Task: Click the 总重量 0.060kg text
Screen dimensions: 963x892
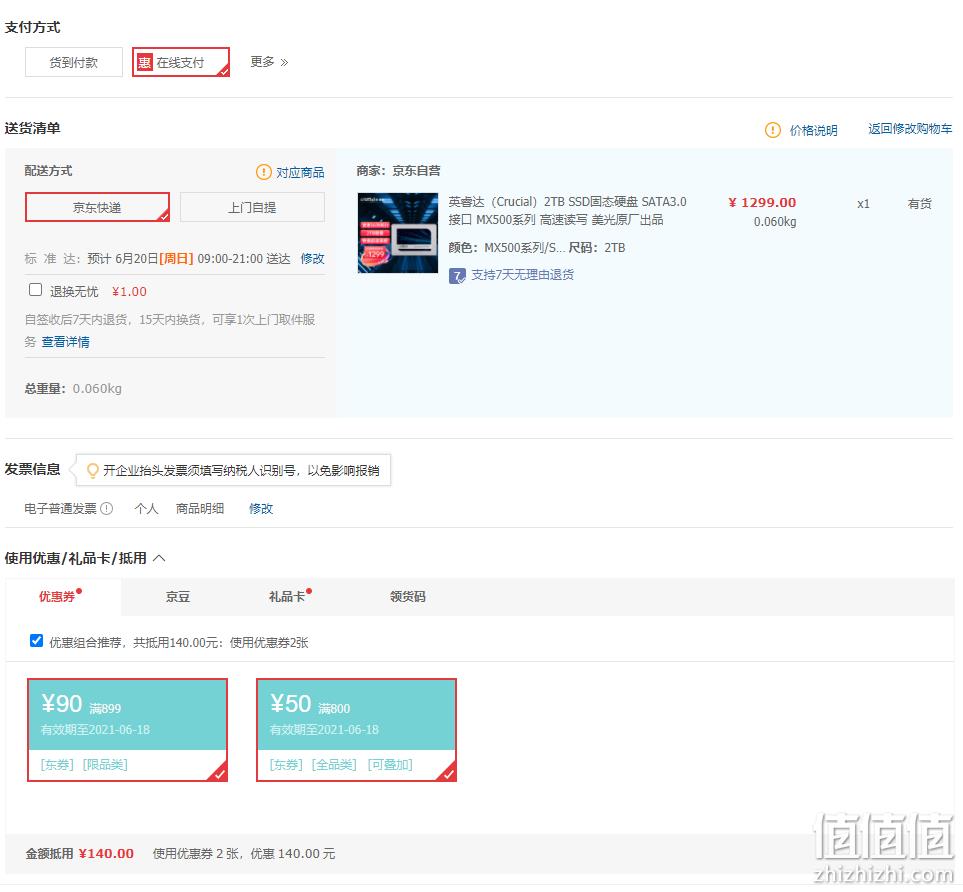Action: click(x=73, y=388)
